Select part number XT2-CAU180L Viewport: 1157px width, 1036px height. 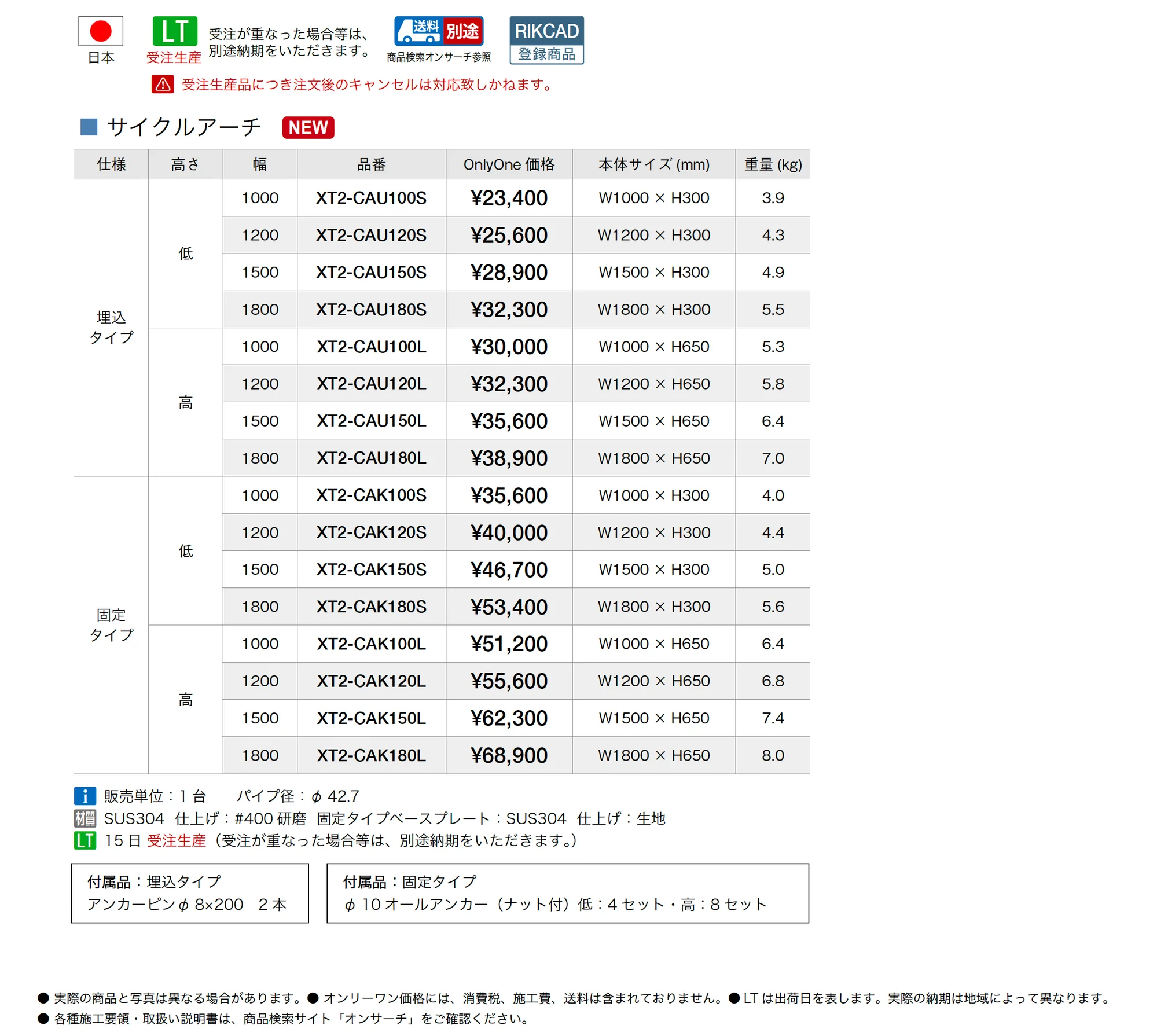pos(371,458)
